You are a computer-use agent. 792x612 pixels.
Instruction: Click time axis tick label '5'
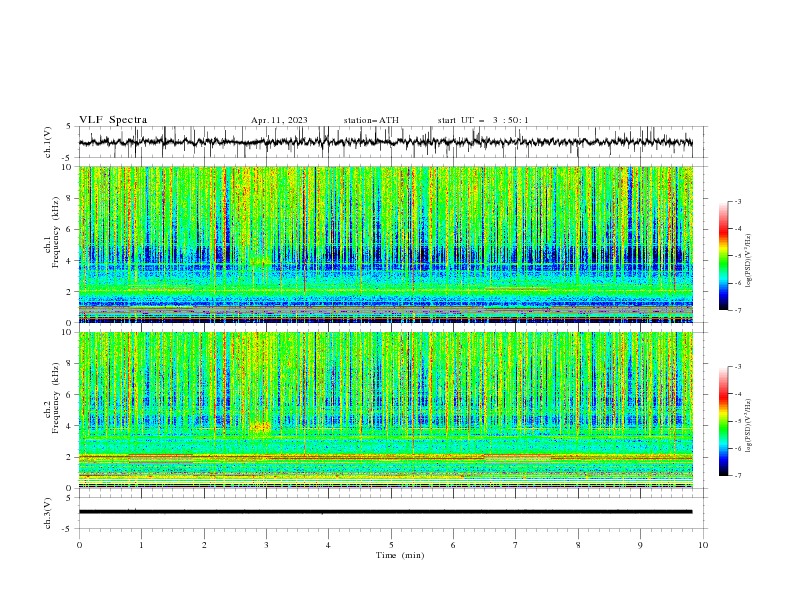tap(391, 545)
